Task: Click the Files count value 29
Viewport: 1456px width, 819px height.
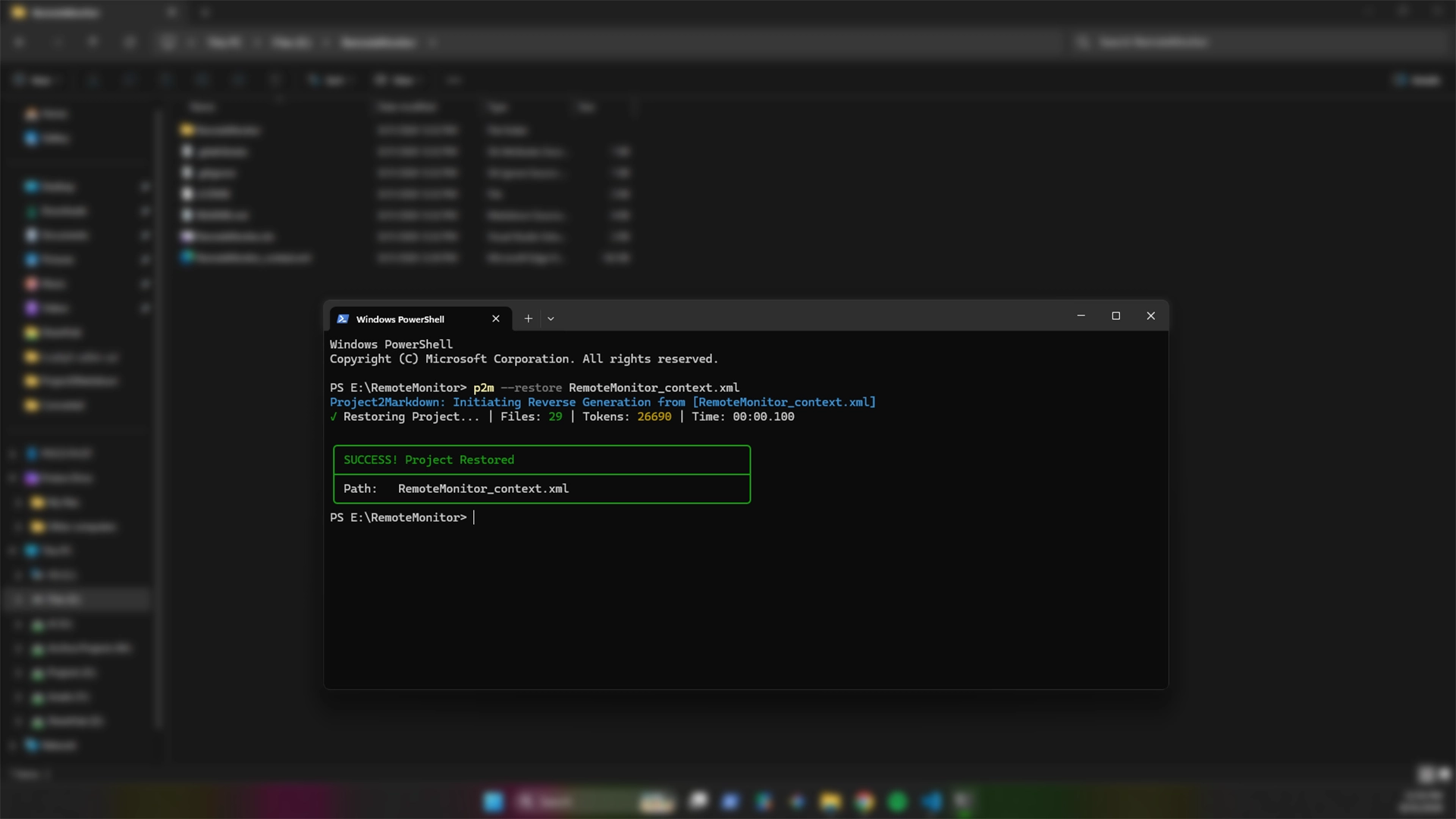Action: (x=555, y=416)
